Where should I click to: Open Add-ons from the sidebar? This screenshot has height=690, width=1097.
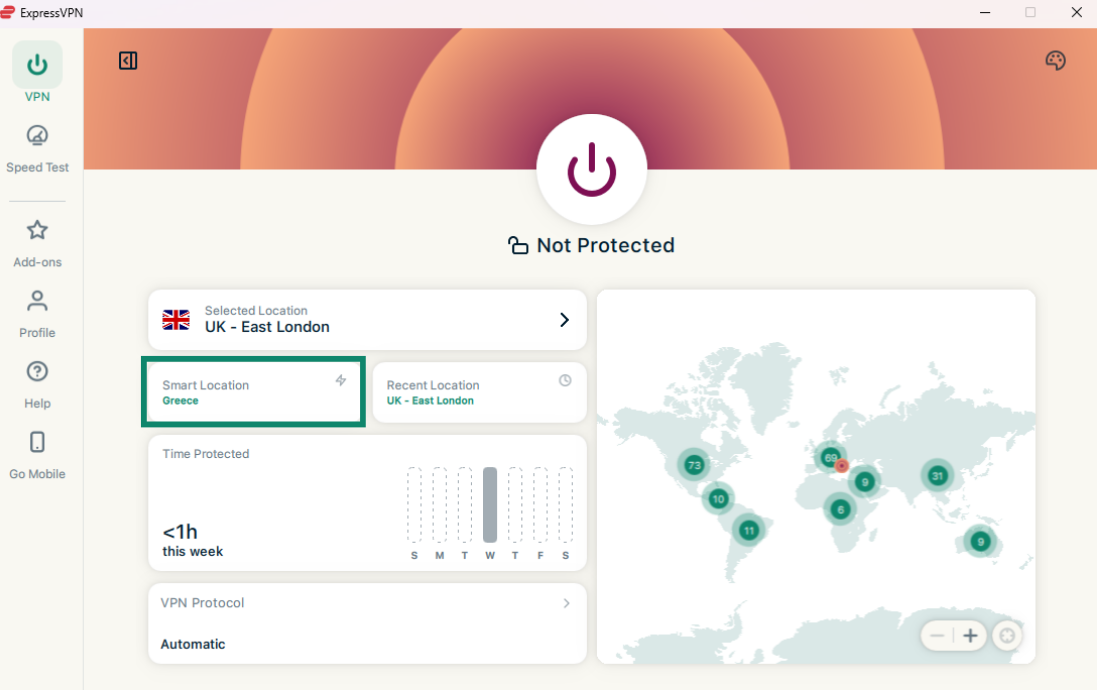click(x=37, y=243)
